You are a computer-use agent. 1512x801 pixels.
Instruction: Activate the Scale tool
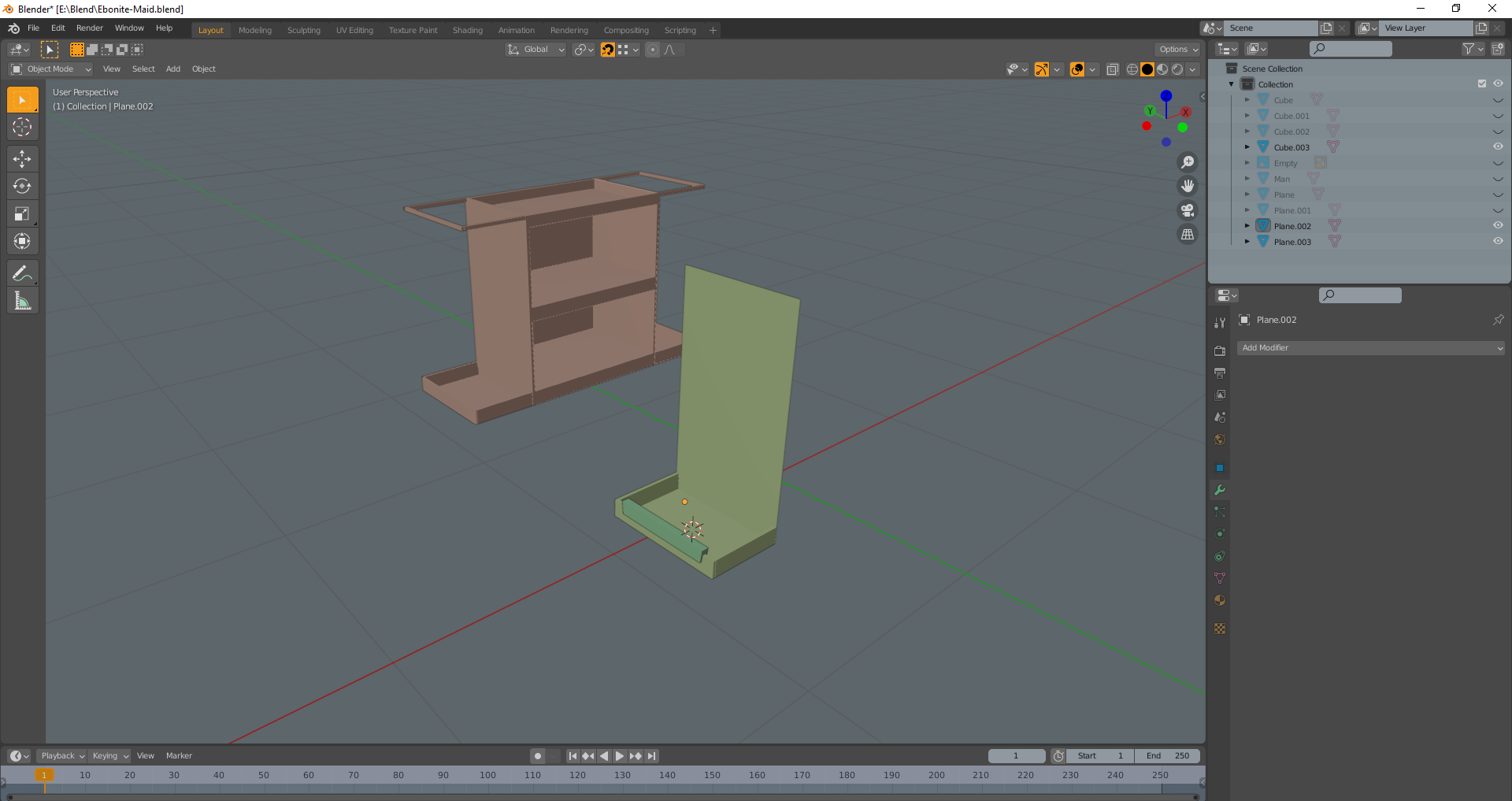tap(22, 213)
